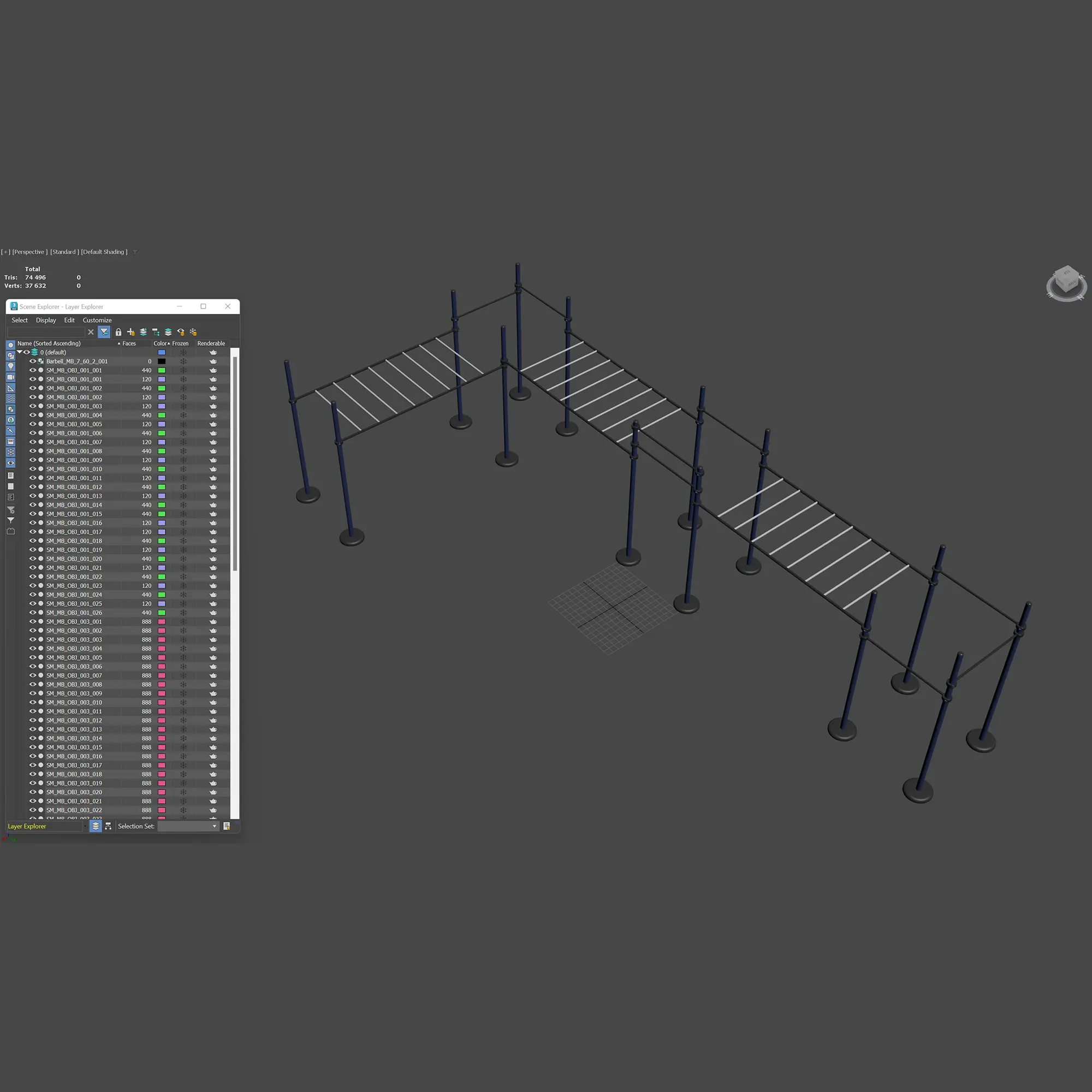Open the Selection Set dropdown

pyautogui.click(x=214, y=826)
